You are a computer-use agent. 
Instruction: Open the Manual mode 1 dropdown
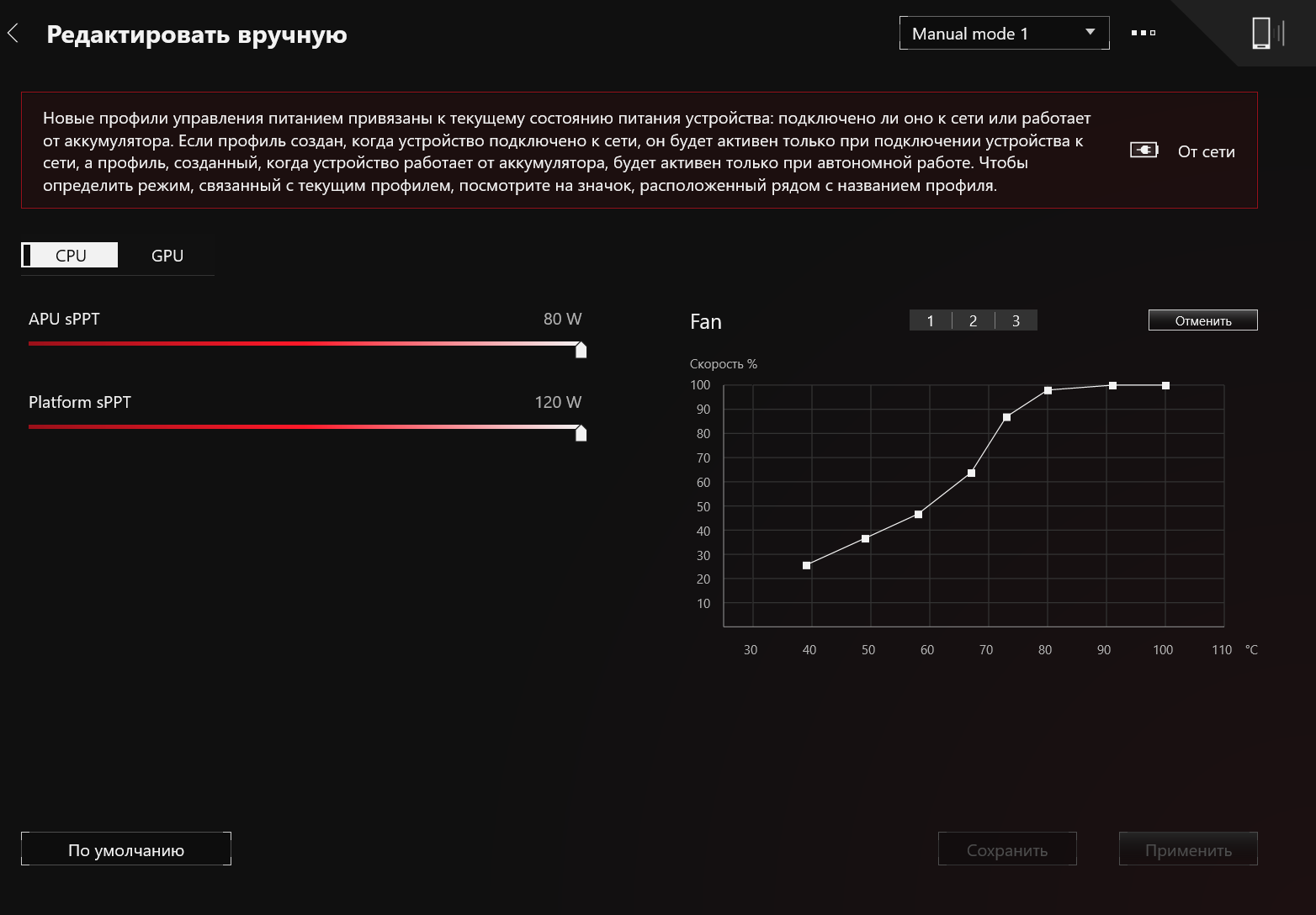(1004, 34)
